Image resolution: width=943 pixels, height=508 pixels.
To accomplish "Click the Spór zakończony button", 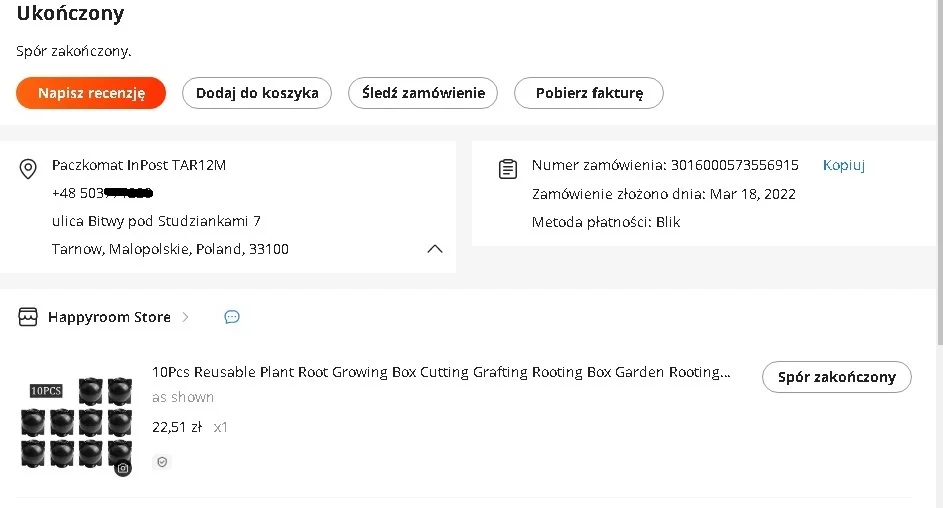I will click(836, 377).
